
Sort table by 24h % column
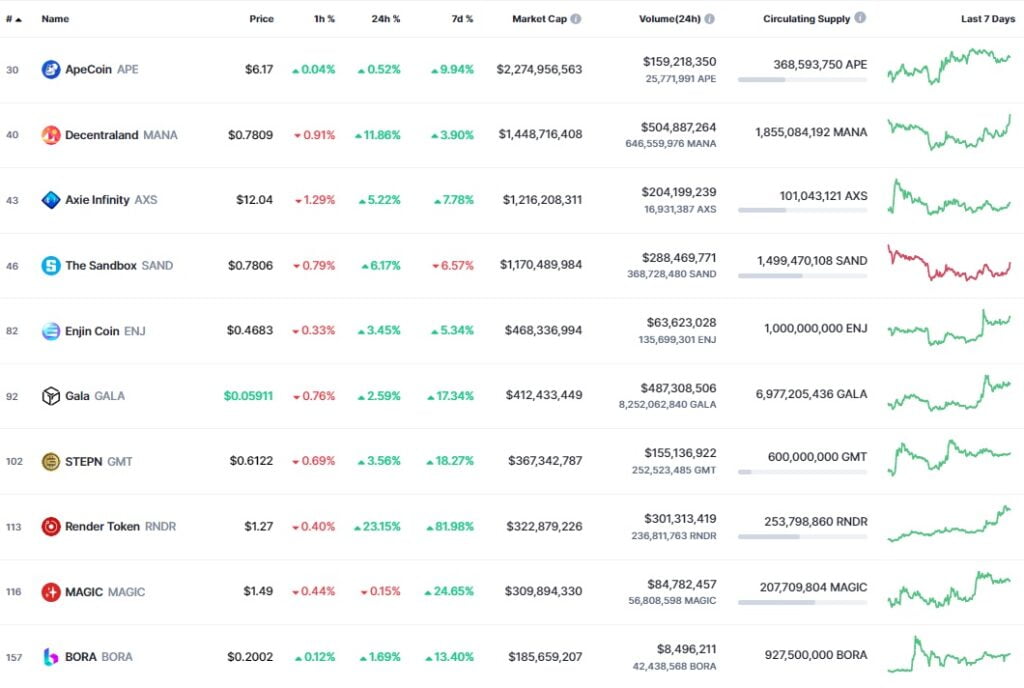coord(385,19)
